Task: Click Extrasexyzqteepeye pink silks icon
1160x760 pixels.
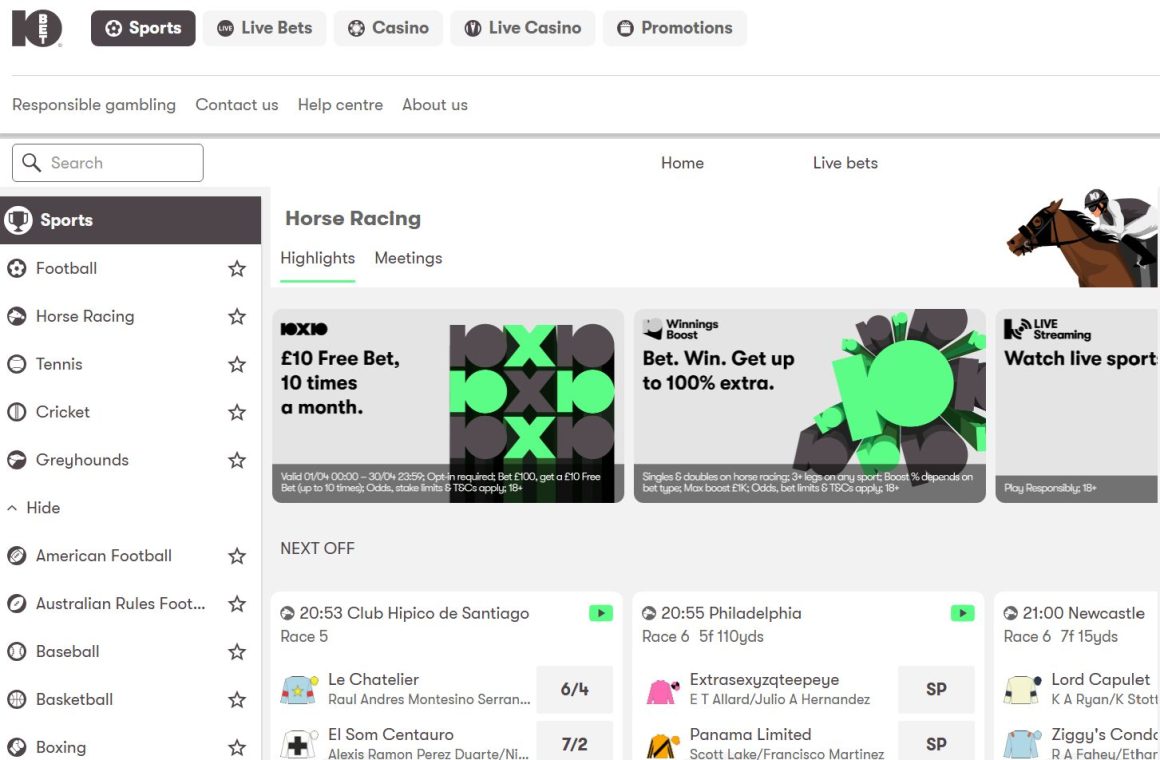Action: tap(661, 691)
